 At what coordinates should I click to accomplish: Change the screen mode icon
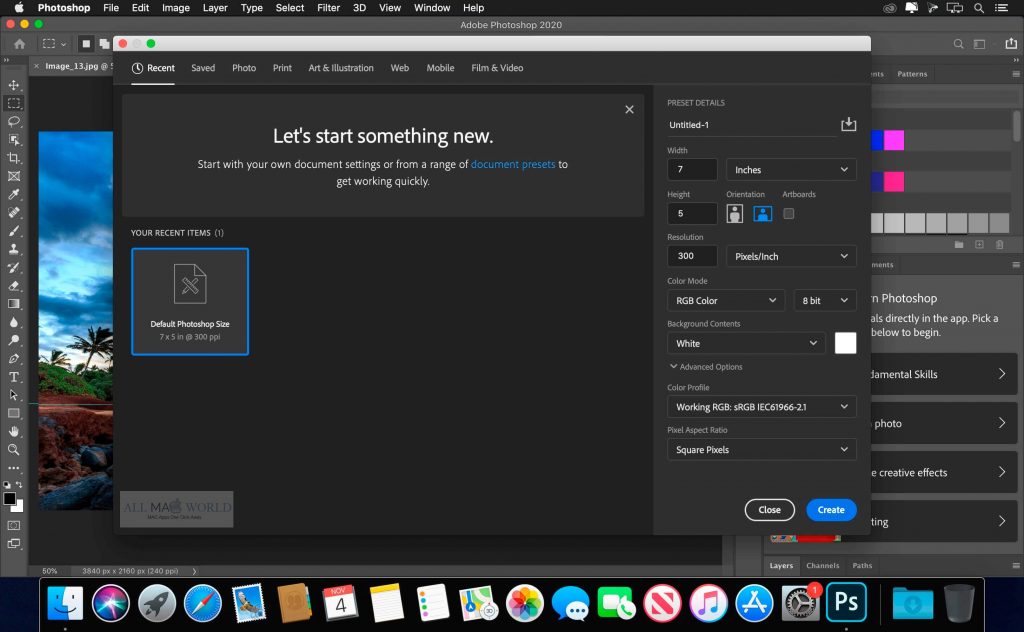14,543
